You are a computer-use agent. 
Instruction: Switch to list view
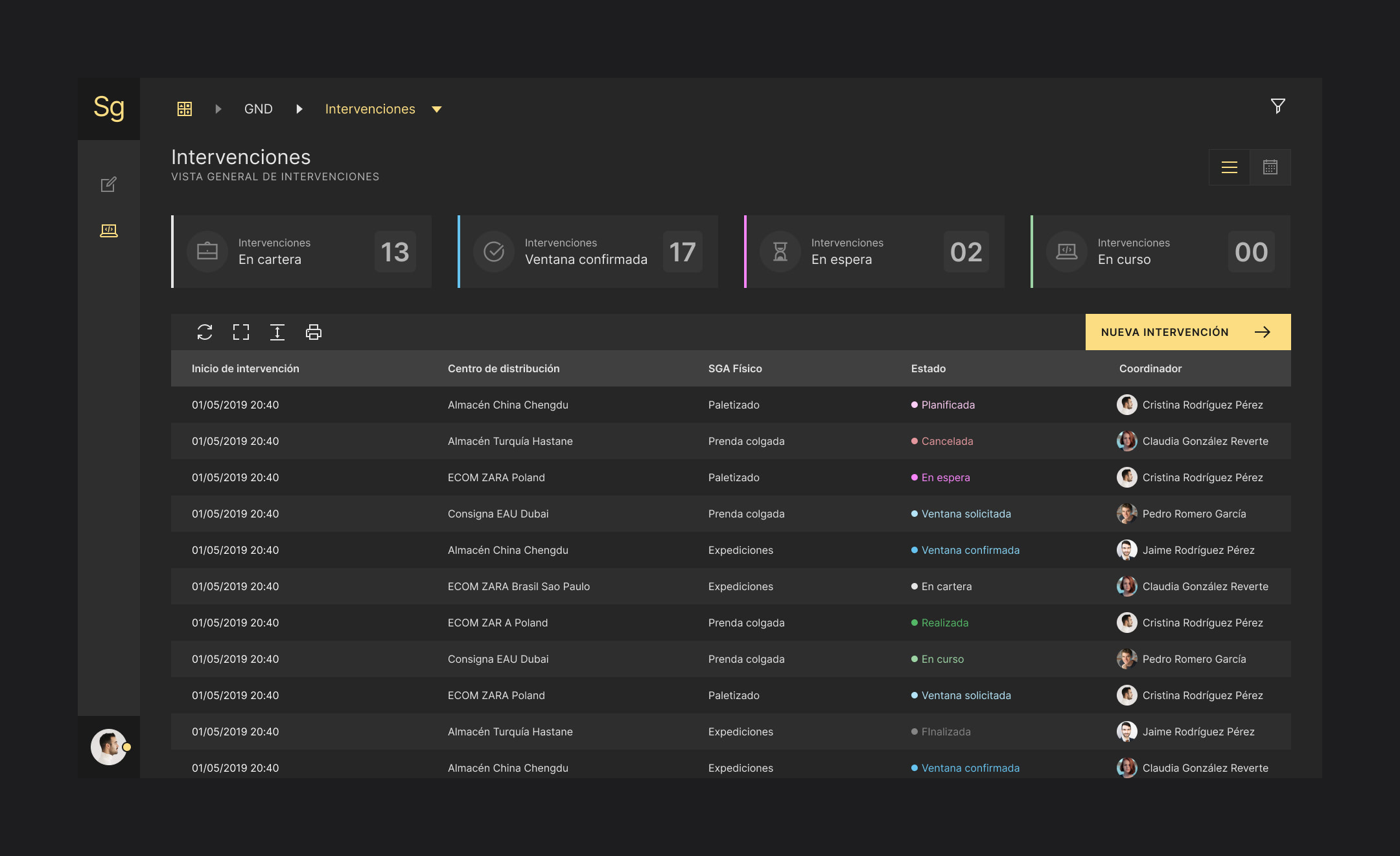point(1230,167)
